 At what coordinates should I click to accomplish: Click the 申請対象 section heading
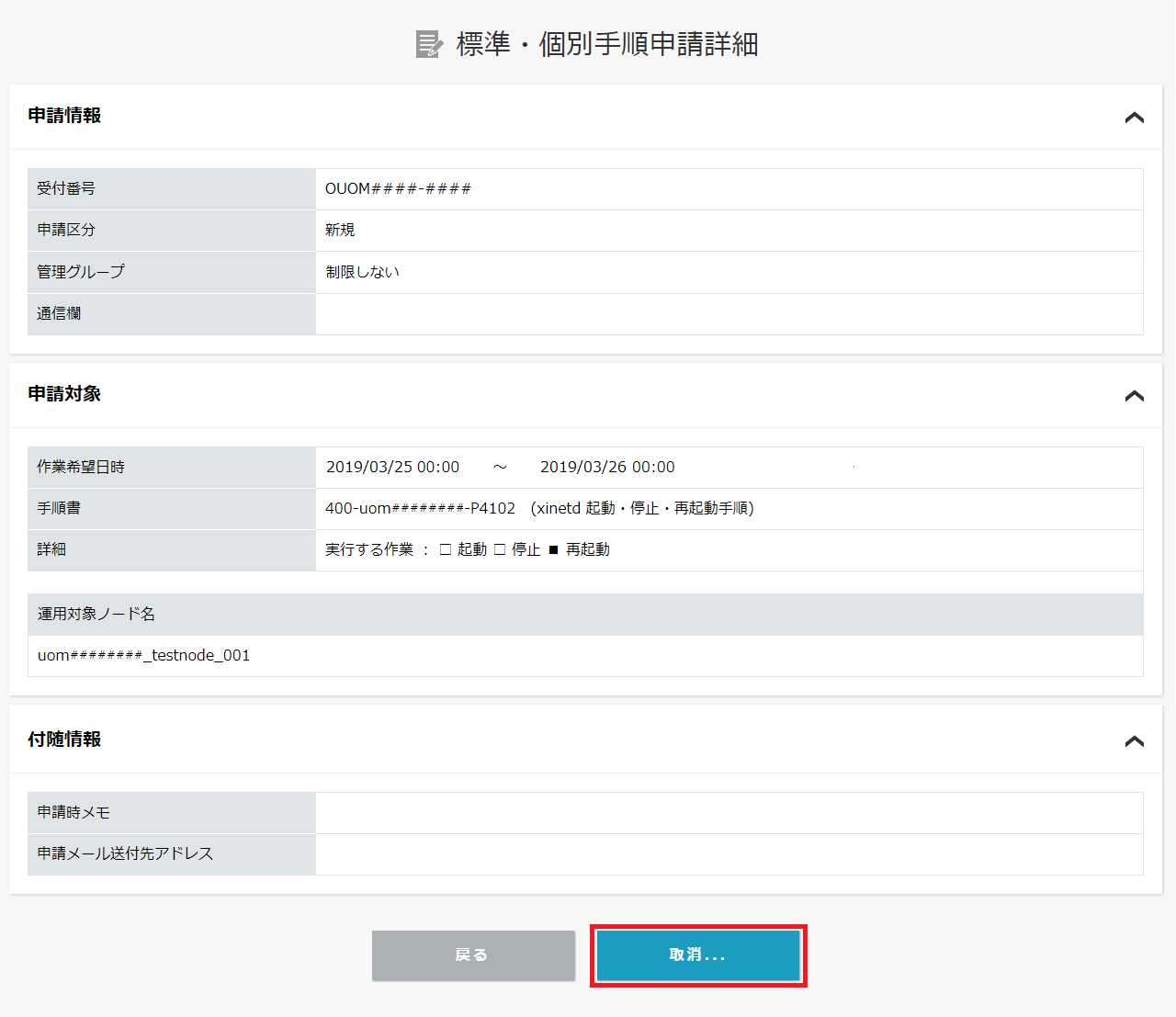click(64, 394)
